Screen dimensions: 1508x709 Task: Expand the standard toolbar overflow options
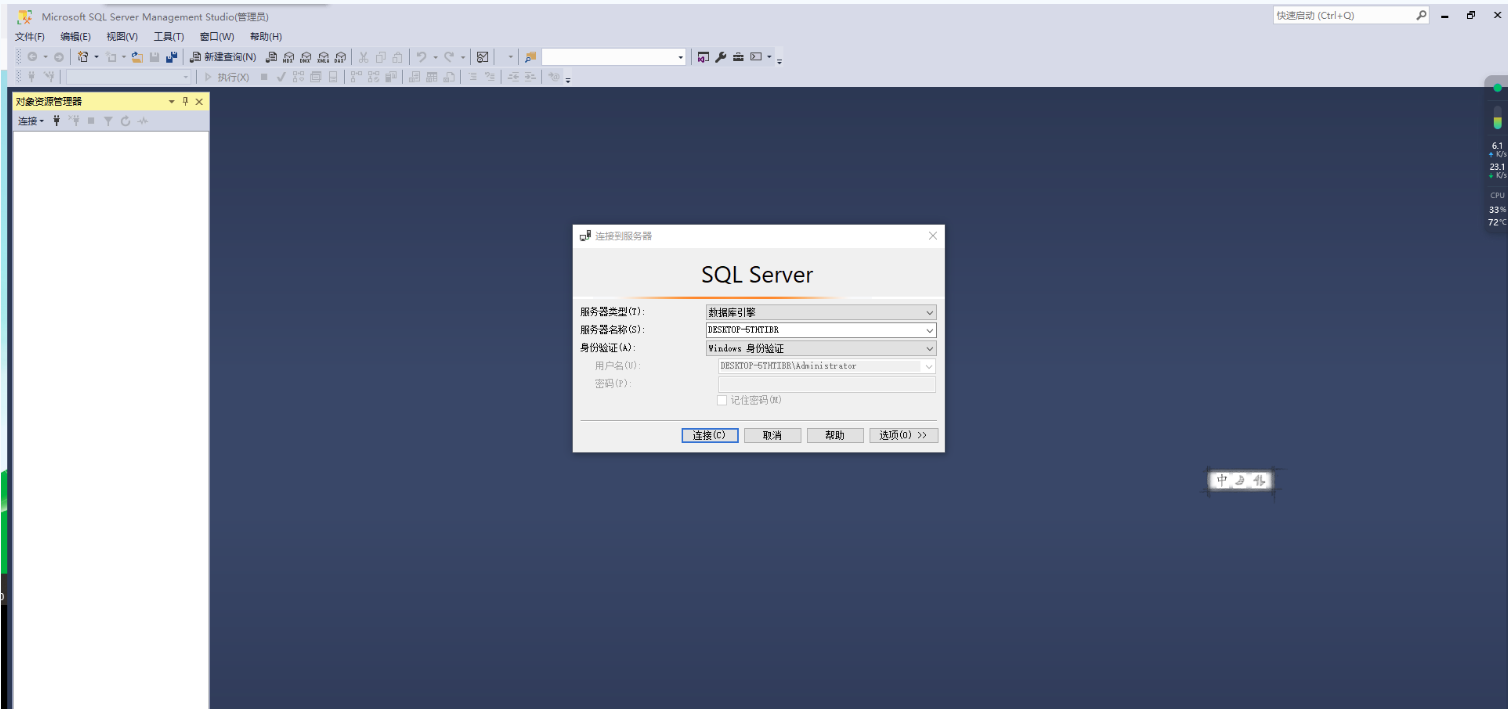coord(779,60)
